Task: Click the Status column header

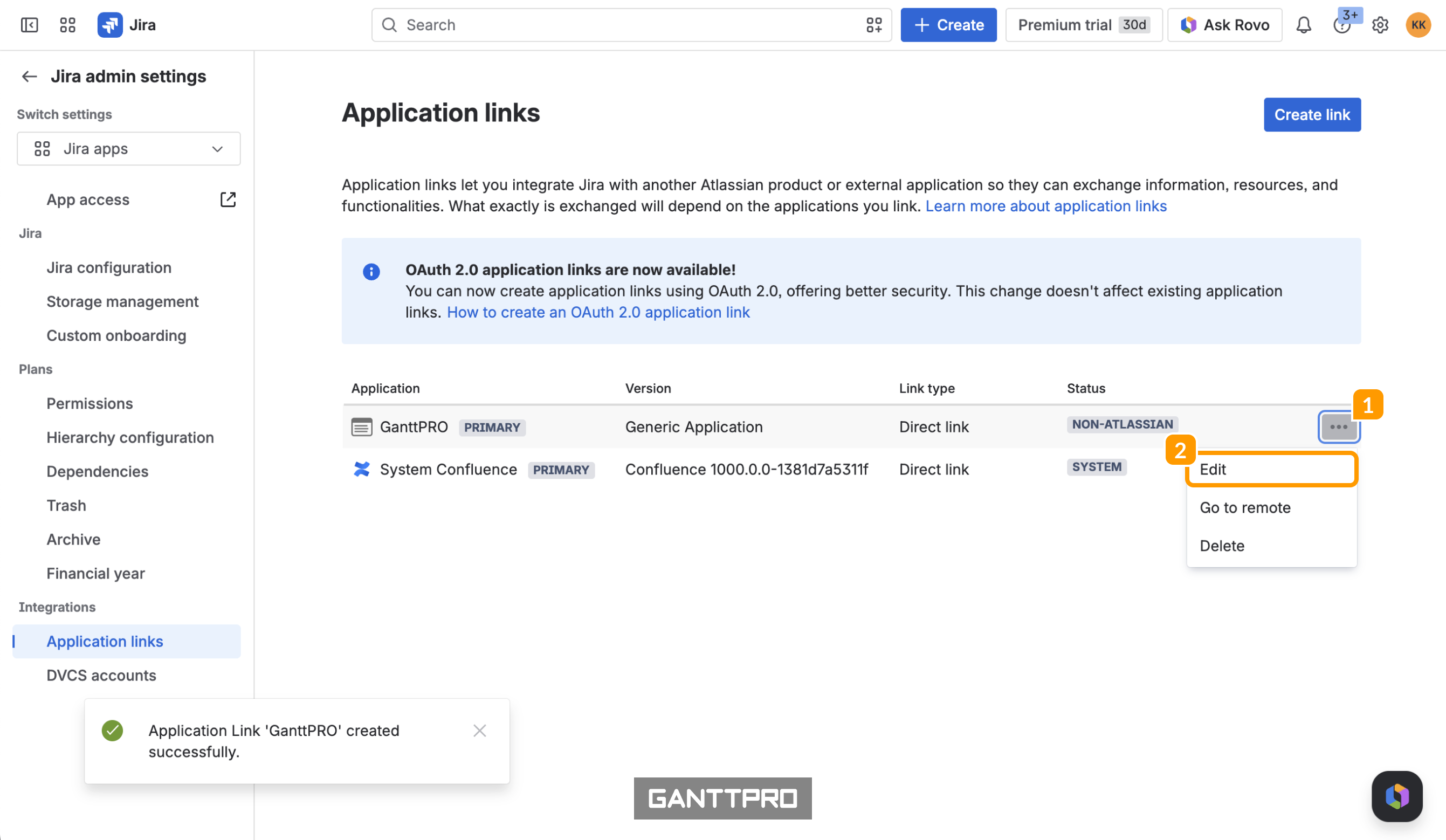Action: [1086, 388]
